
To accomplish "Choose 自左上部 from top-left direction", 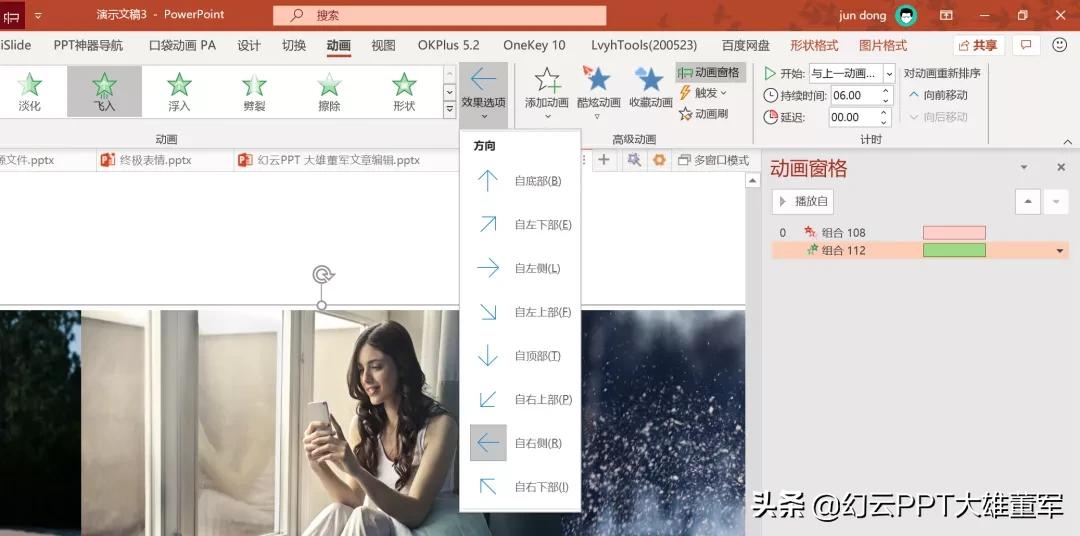I will 488,312.
